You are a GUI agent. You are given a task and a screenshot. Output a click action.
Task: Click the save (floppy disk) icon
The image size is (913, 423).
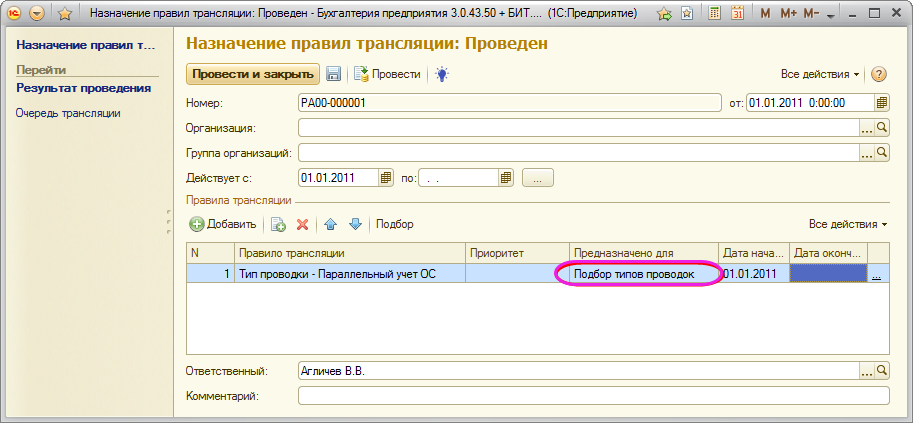334,75
